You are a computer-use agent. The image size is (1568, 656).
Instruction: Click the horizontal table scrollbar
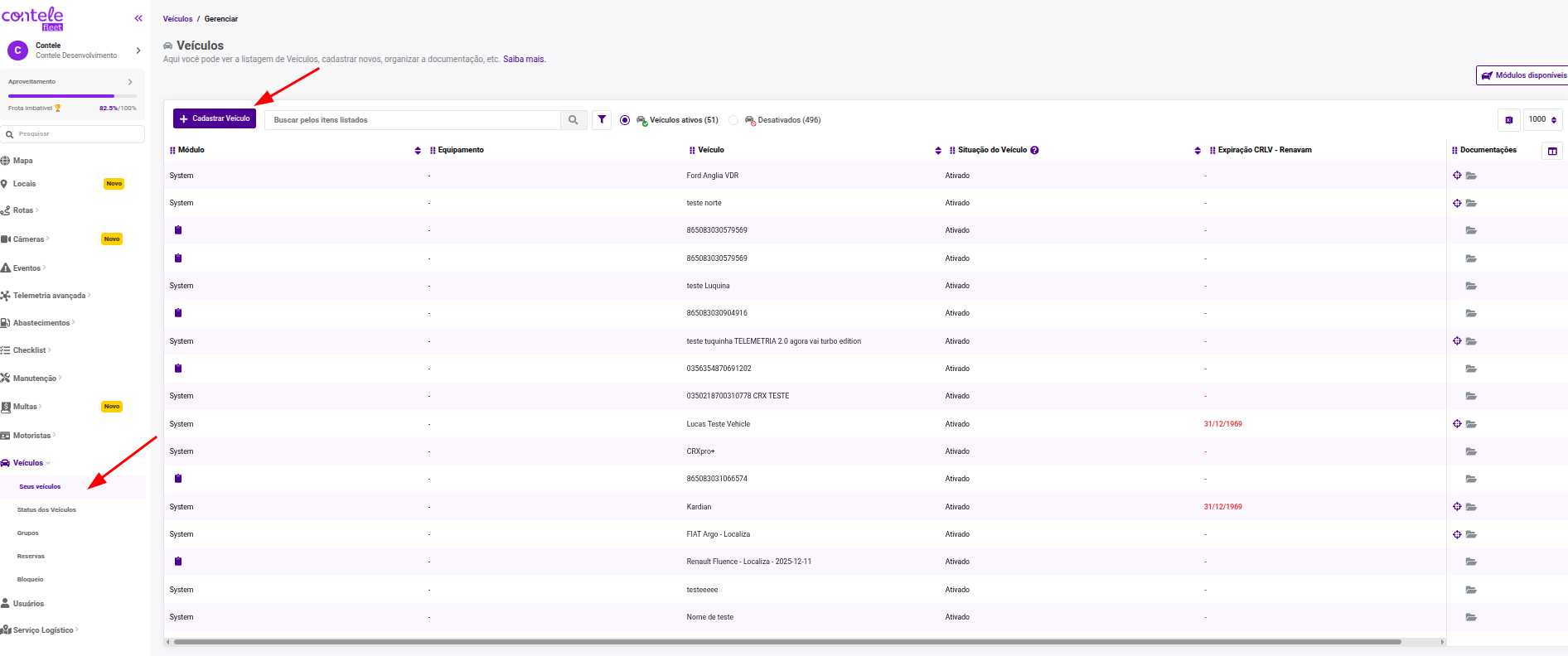787,642
